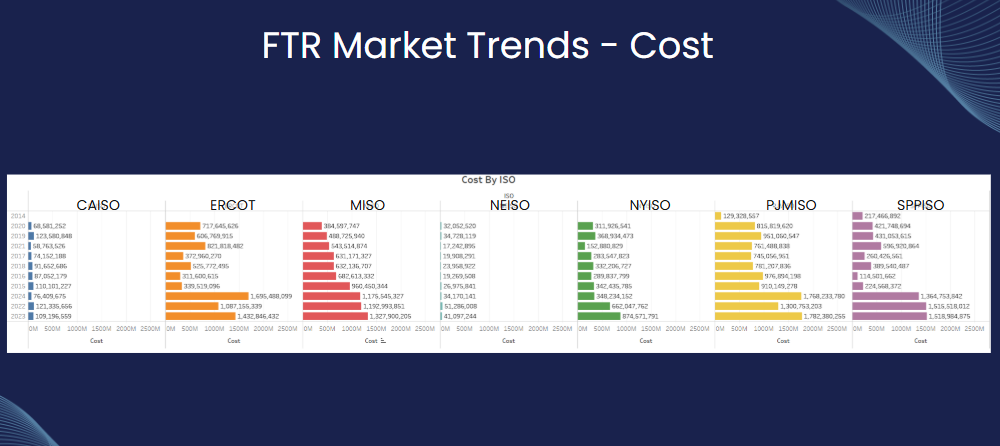Select the 2014 year row label
Screen dimensions: 1000x446
pyautogui.click(x=18, y=216)
